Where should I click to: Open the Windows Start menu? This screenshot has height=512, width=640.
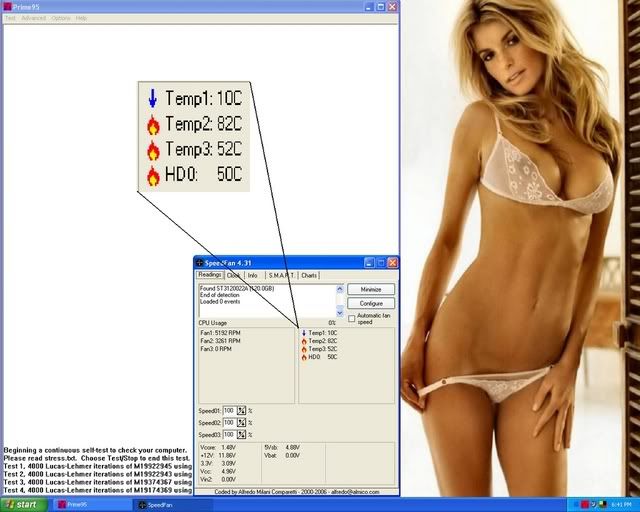tap(23, 505)
